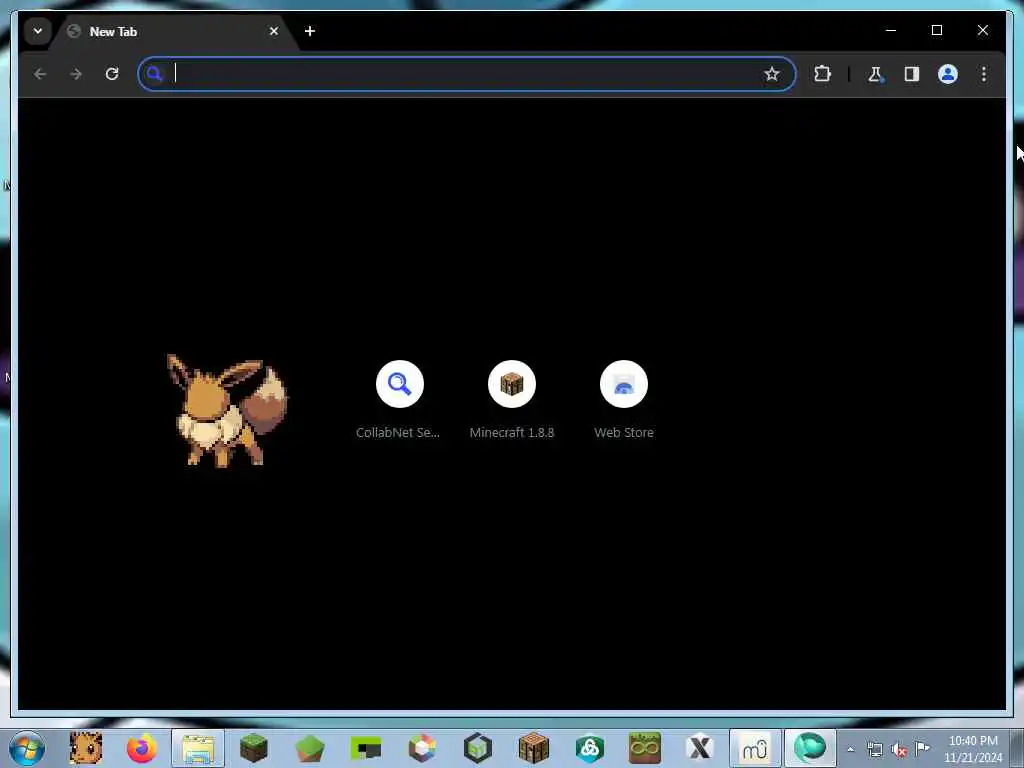Click the Web Store label text

pyautogui.click(x=624, y=432)
